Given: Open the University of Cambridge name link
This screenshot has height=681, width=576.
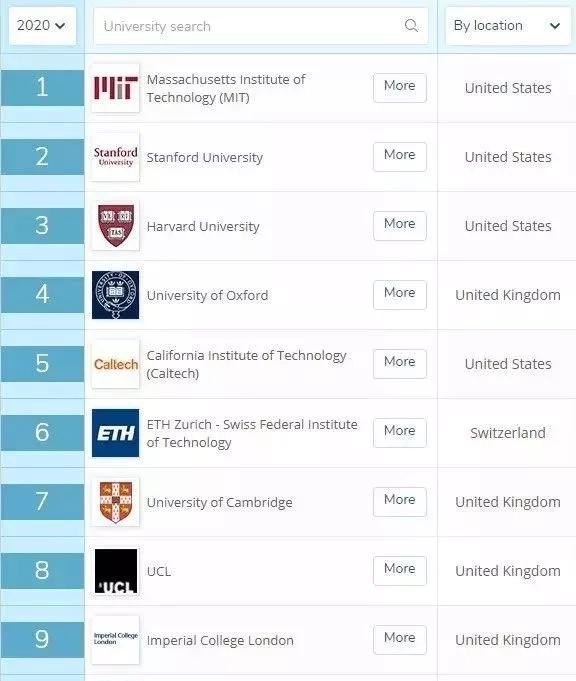Looking at the screenshot, I should tap(219, 502).
